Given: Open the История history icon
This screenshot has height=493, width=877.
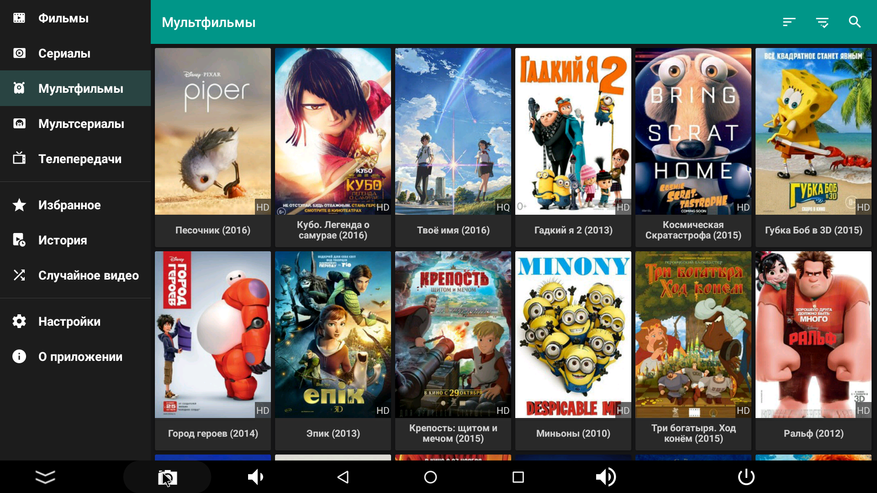Looking at the screenshot, I should coord(19,240).
